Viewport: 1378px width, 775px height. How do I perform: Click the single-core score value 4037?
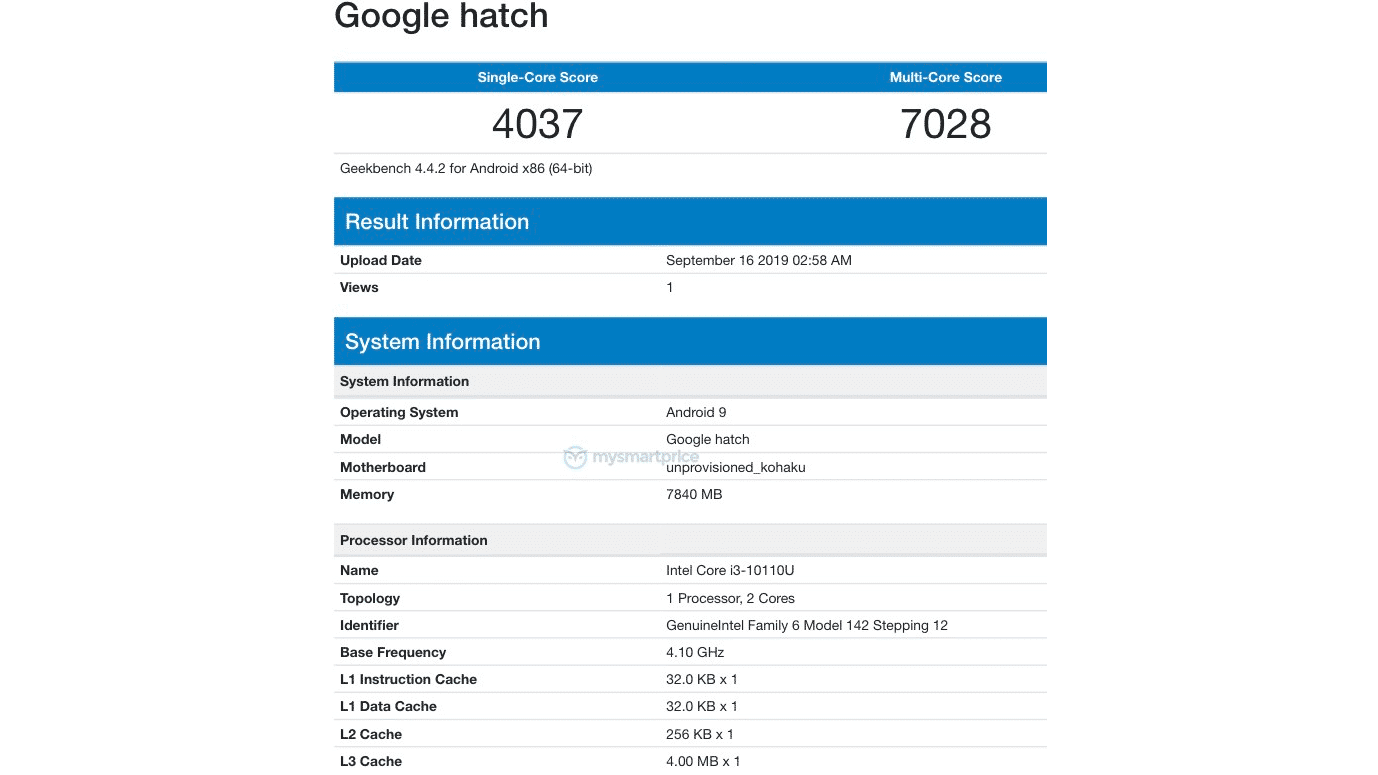pos(538,124)
